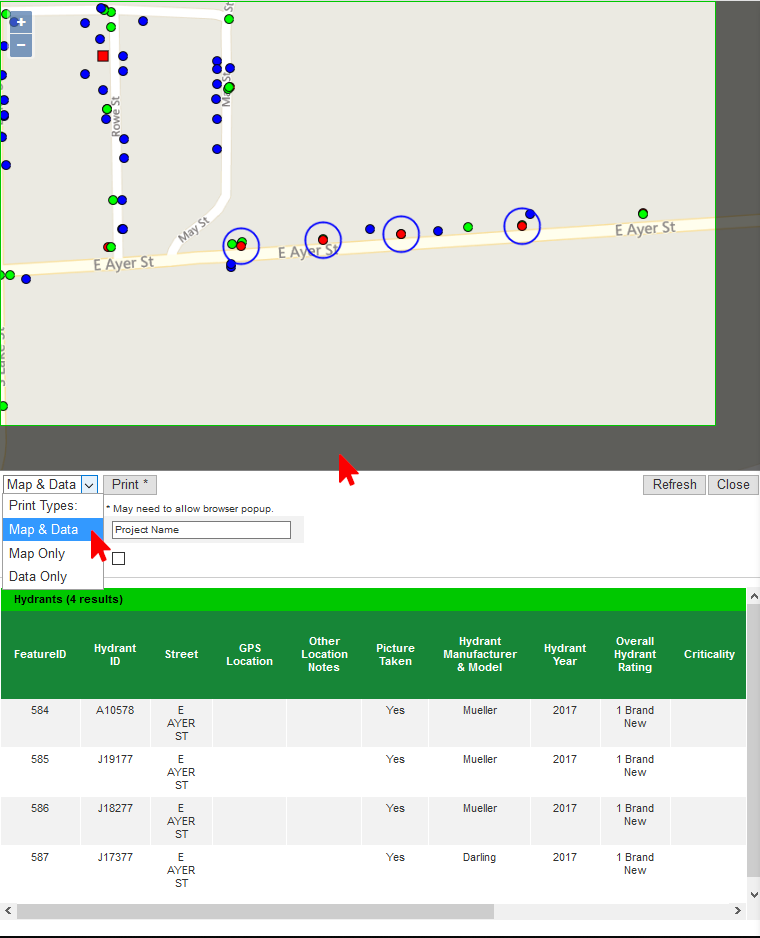
Task: Select the second circled hydrant on E Ayer St
Action: coord(323,240)
